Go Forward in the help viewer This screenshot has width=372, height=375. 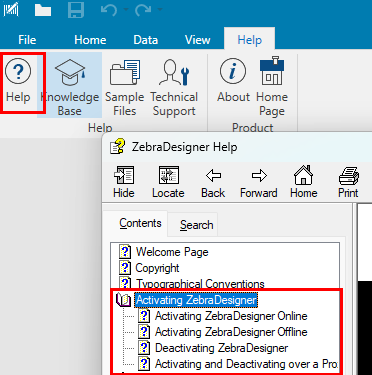259,182
